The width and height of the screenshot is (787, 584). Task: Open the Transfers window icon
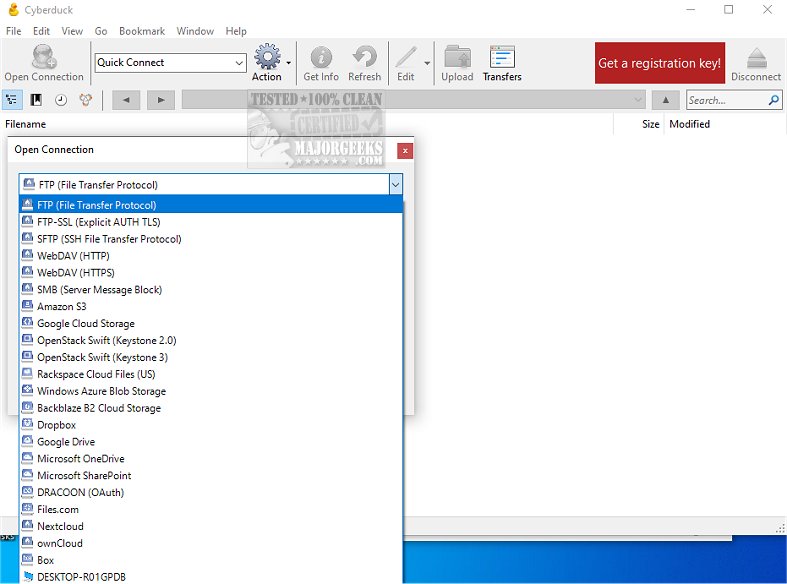pyautogui.click(x=502, y=56)
